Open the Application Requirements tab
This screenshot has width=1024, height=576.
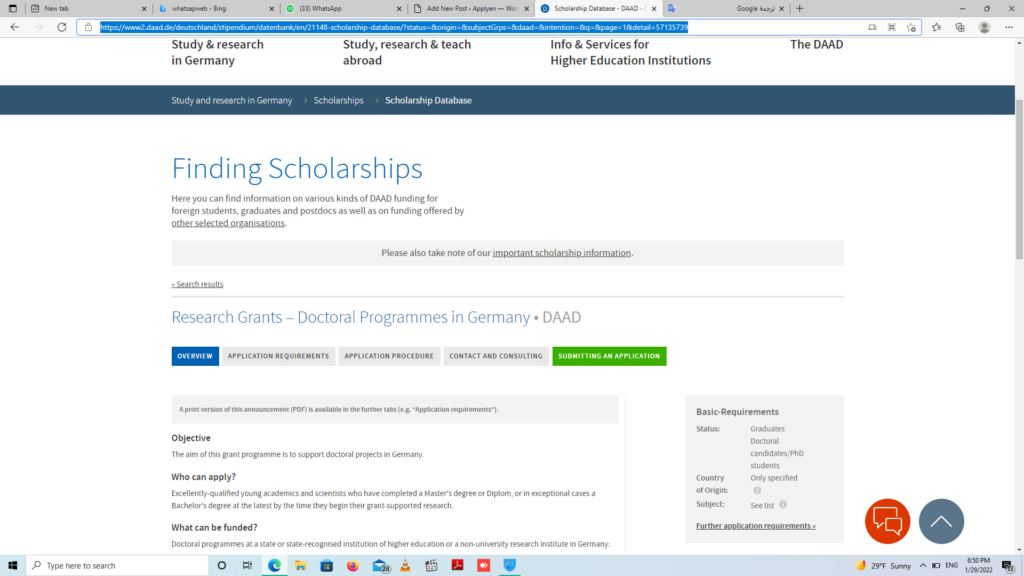pyautogui.click(x=278, y=356)
